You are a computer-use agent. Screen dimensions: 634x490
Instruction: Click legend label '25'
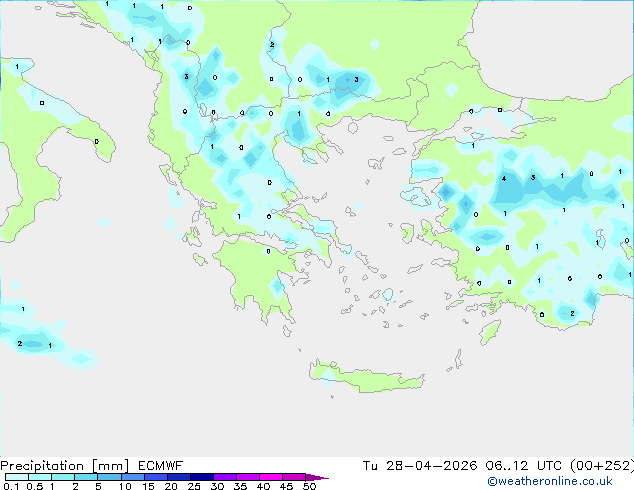click(x=194, y=486)
